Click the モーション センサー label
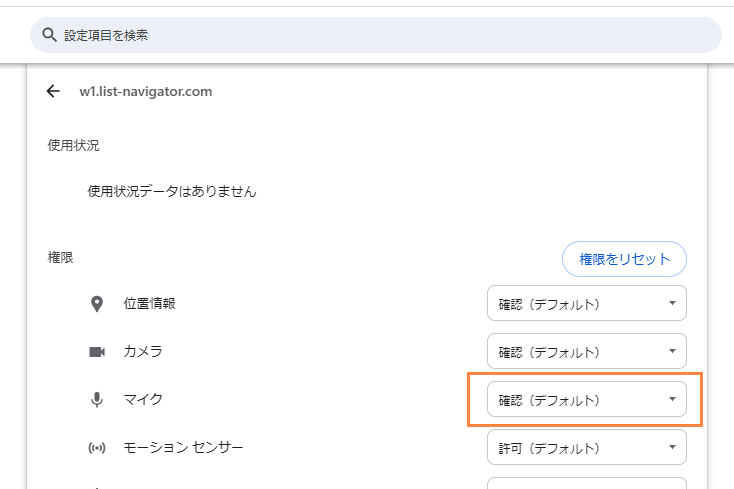Viewport: 734px width, 489px height. [183, 447]
